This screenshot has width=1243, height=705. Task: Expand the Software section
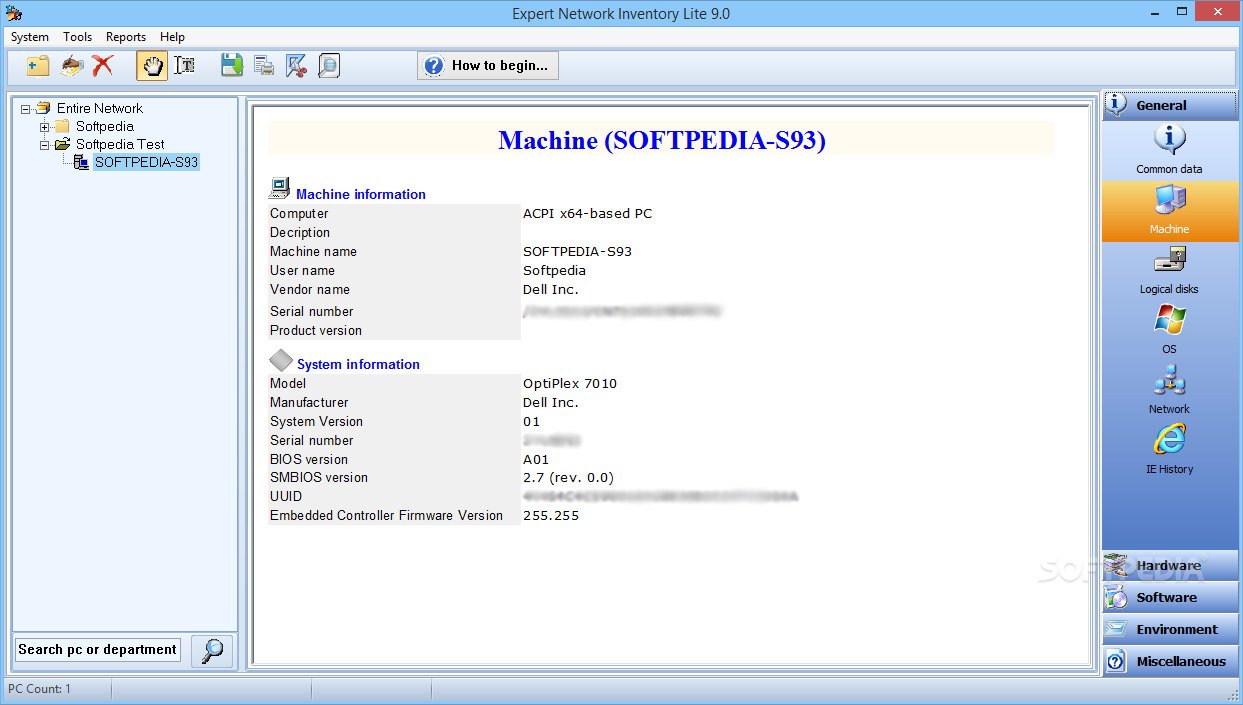click(x=1169, y=598)
